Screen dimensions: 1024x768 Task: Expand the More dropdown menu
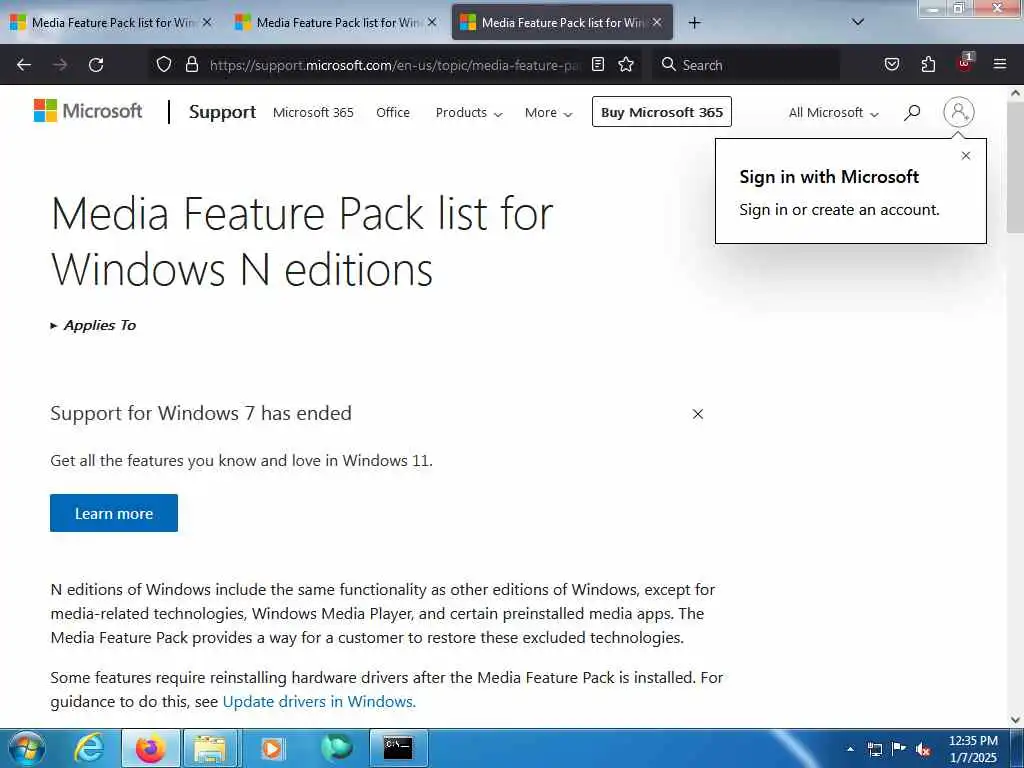pyautogui.click(x=549, y=113)
